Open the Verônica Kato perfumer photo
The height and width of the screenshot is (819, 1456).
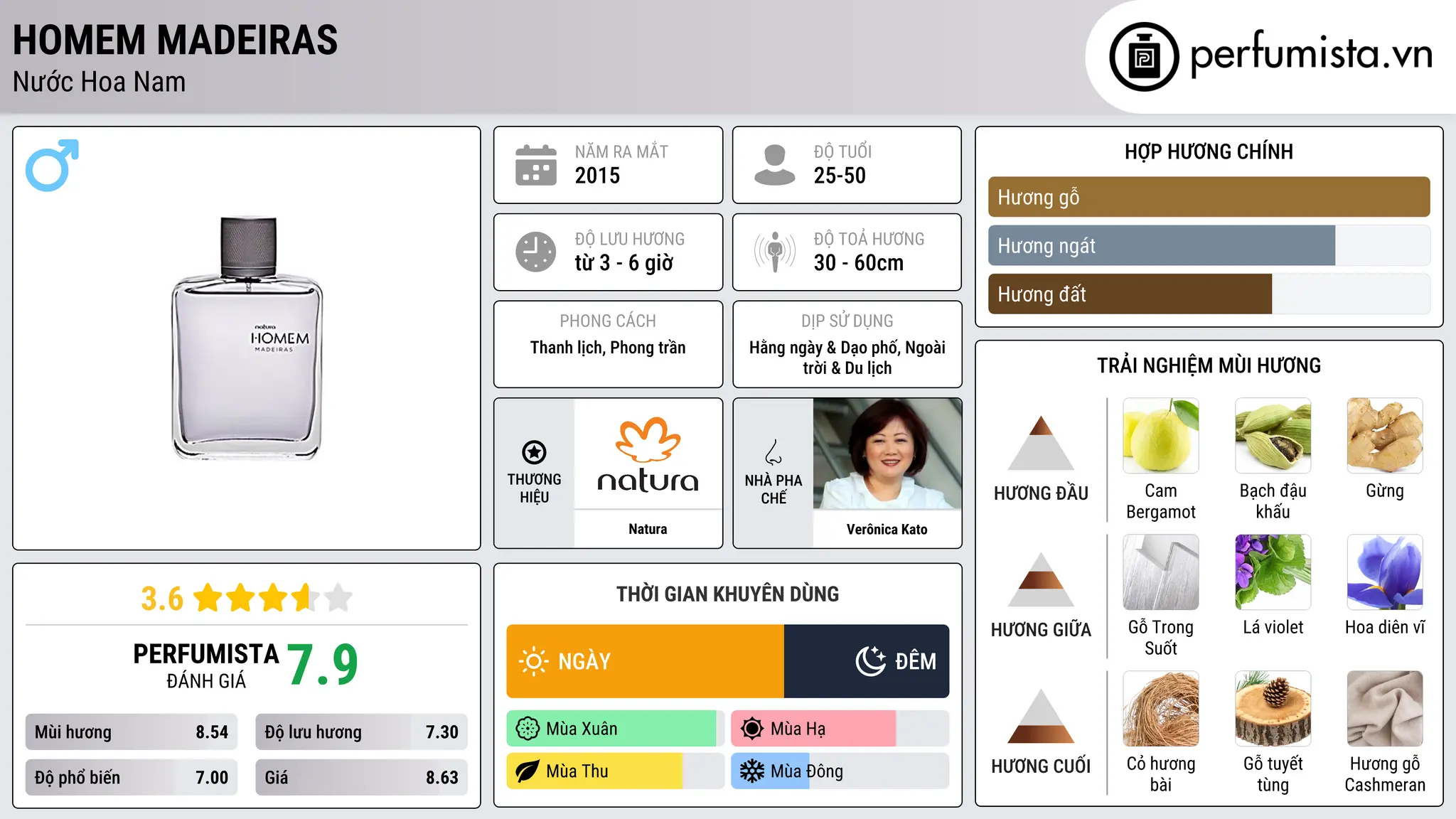point(887,454)
